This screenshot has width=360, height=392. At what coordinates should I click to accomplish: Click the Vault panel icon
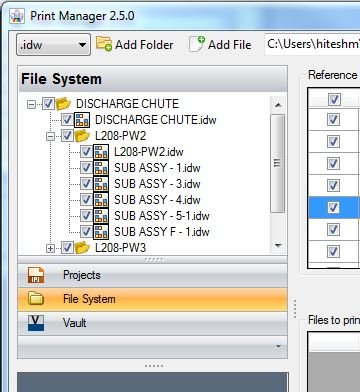click(x=36, y=323)
